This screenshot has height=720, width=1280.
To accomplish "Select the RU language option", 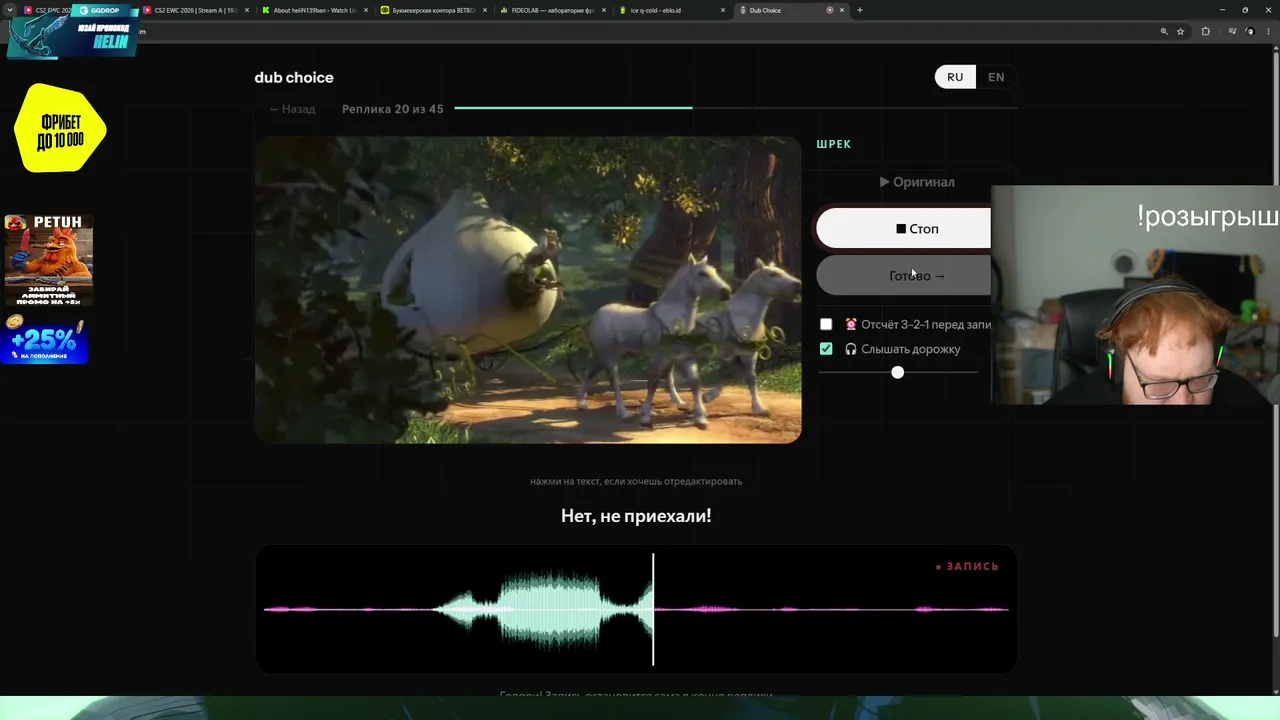I will (955, 77).
